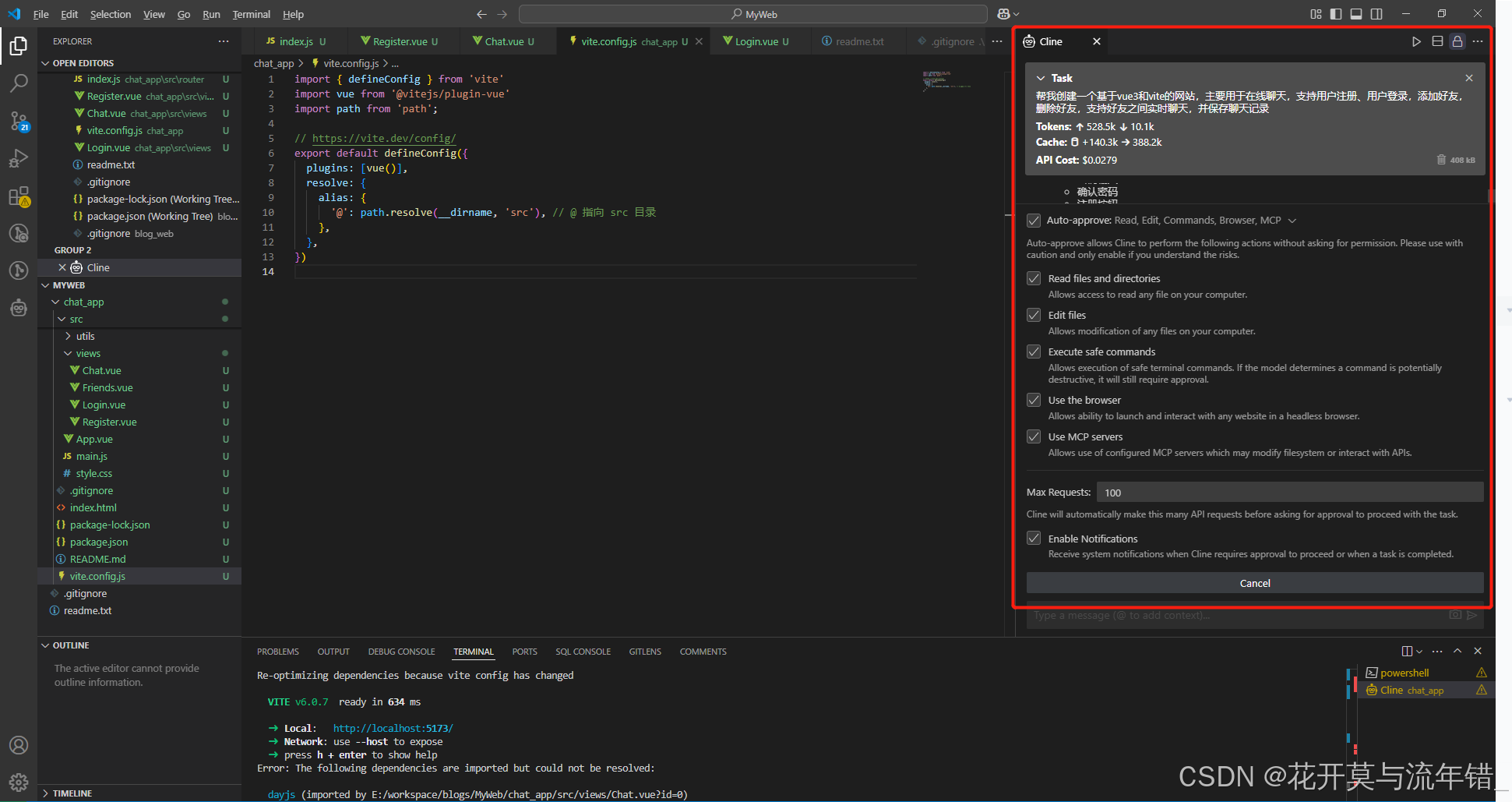This screenshot has width=1512, height=802.
Task: Open the Extensions view
Action: [x=19, y=196]
